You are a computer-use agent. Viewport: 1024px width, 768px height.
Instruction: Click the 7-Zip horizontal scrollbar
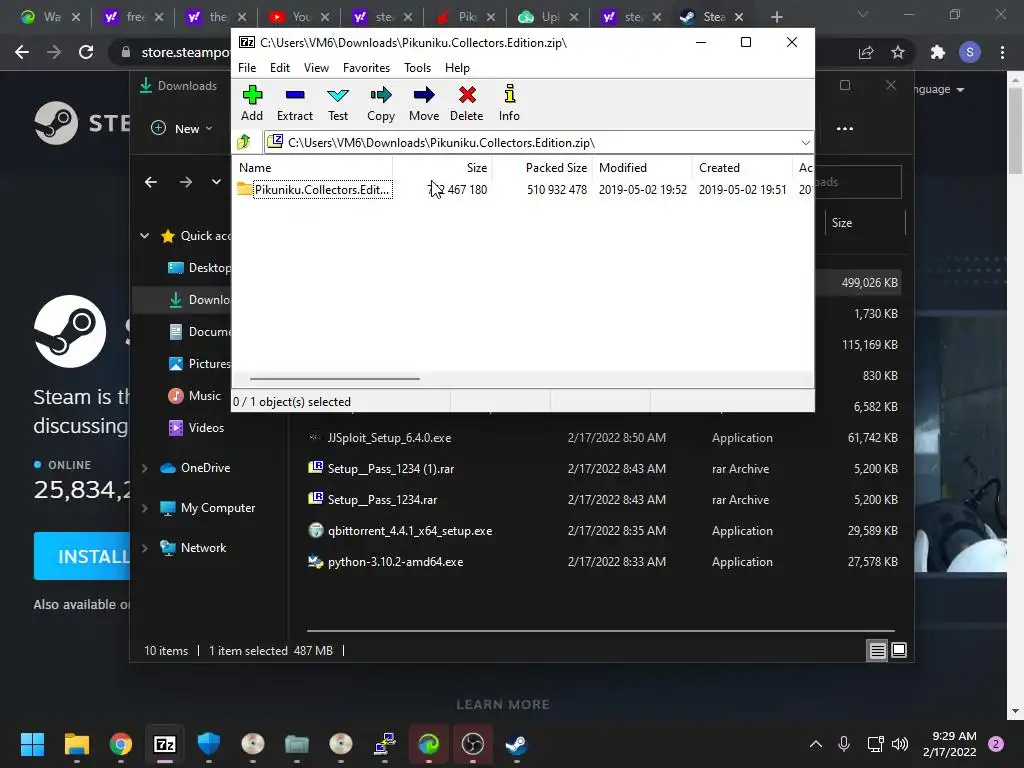click(334, 378)
